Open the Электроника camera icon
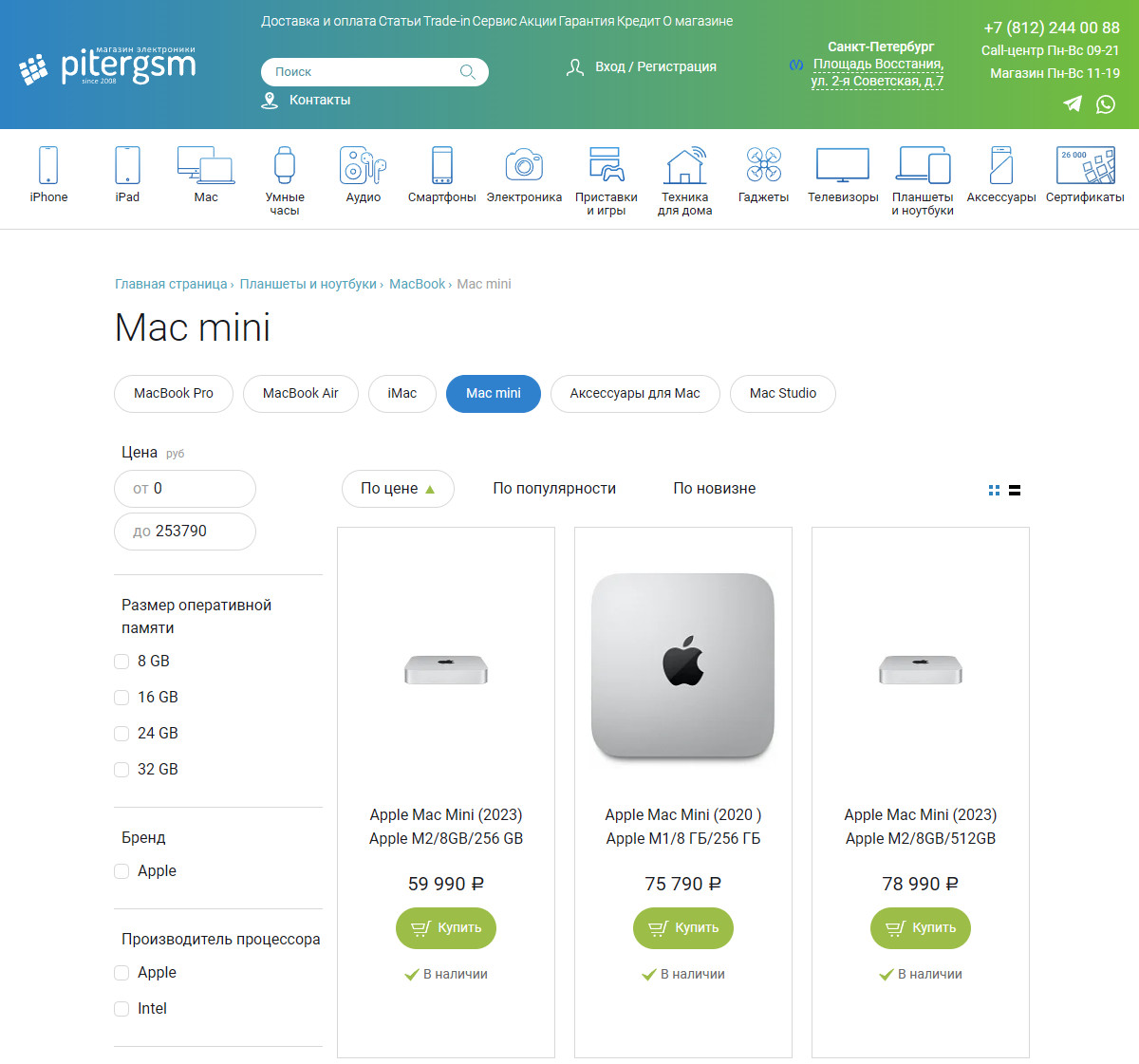 point(524,165)
